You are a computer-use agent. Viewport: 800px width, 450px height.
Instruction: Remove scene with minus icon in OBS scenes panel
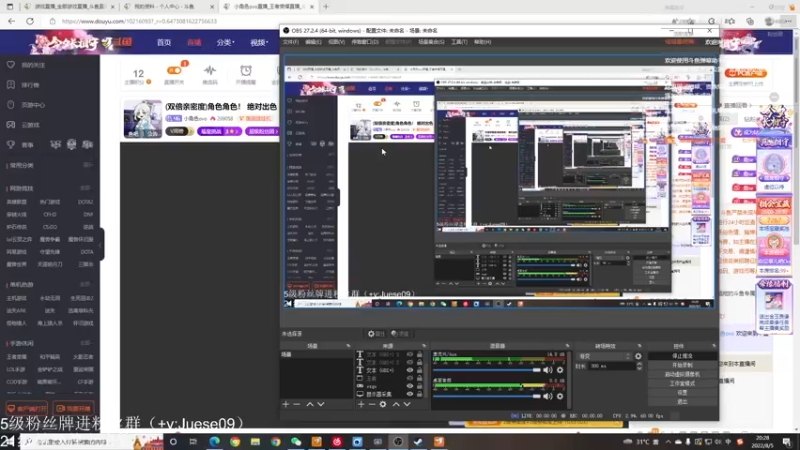pos(297,404)
